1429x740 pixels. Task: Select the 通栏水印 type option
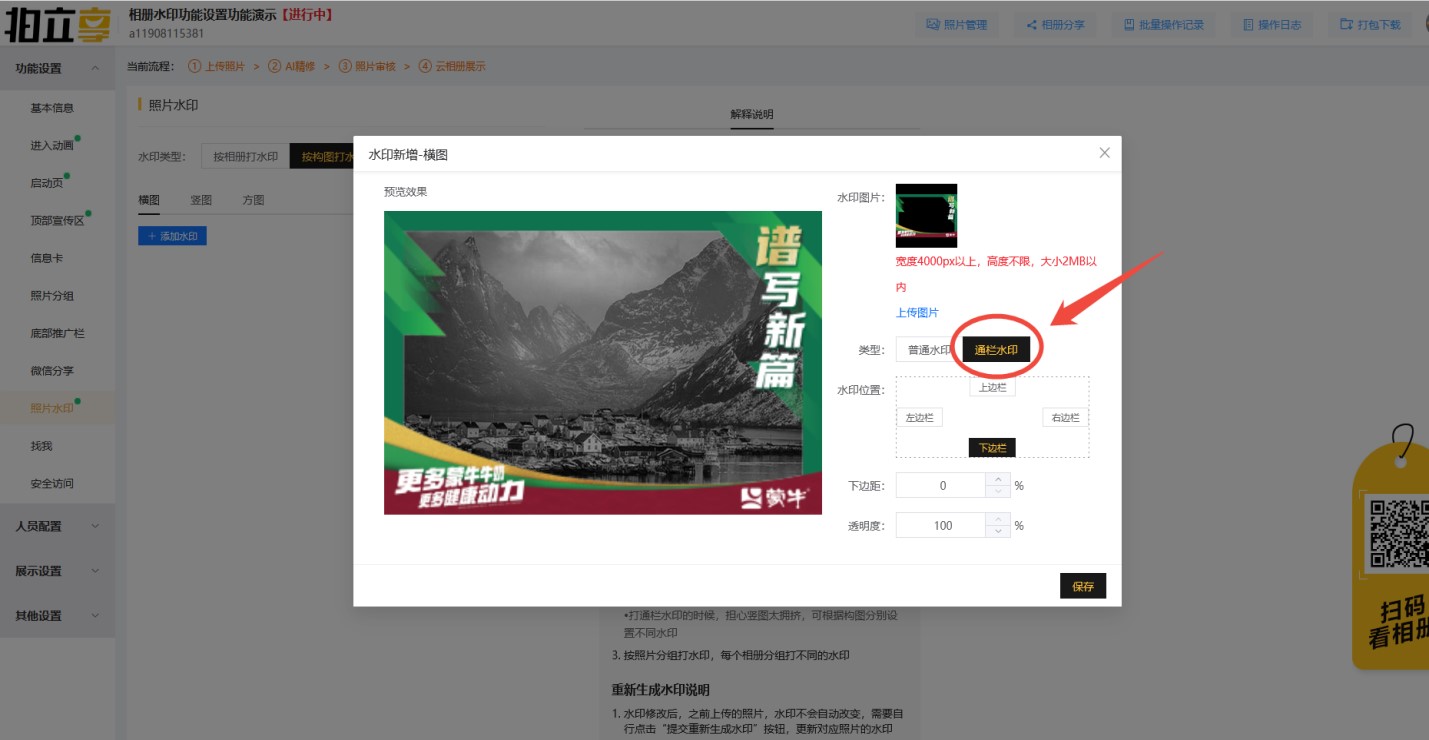996,350
